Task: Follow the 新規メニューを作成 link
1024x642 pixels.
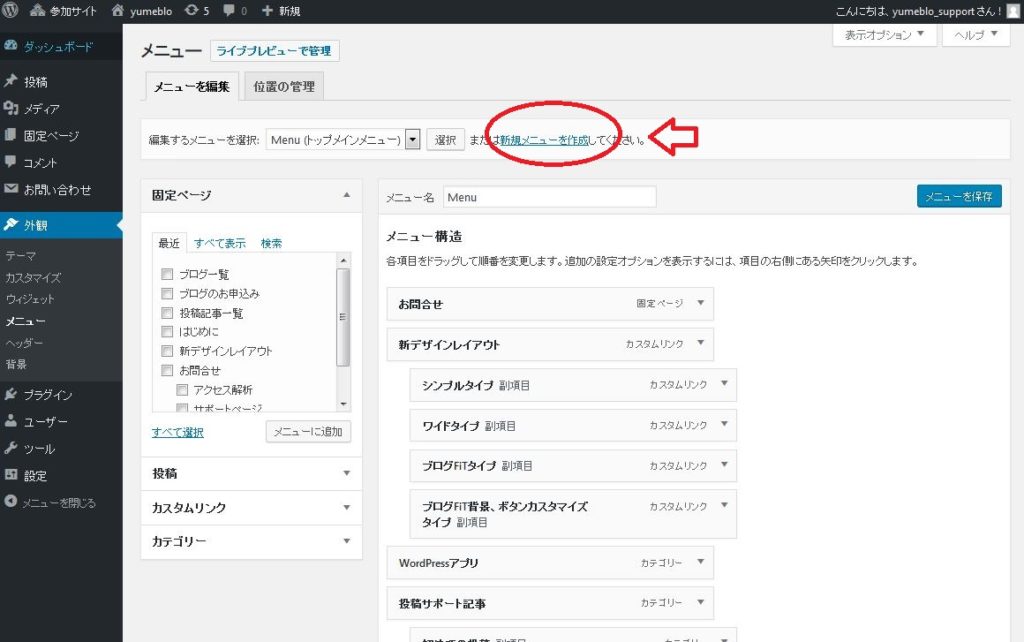Action: coord(544,140)
